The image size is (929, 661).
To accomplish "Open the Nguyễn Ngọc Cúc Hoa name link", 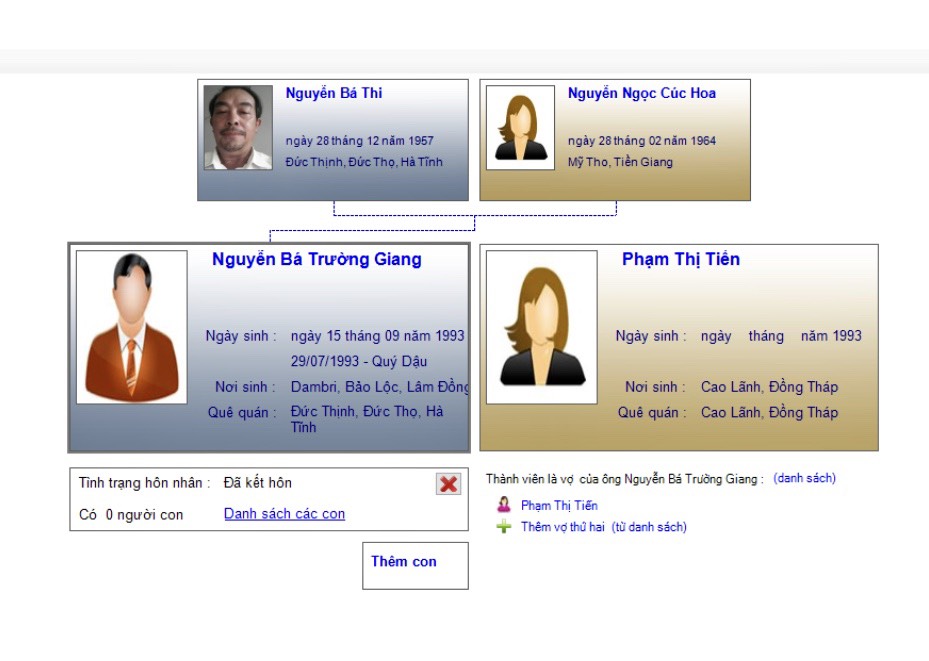I will click(642, 94).
